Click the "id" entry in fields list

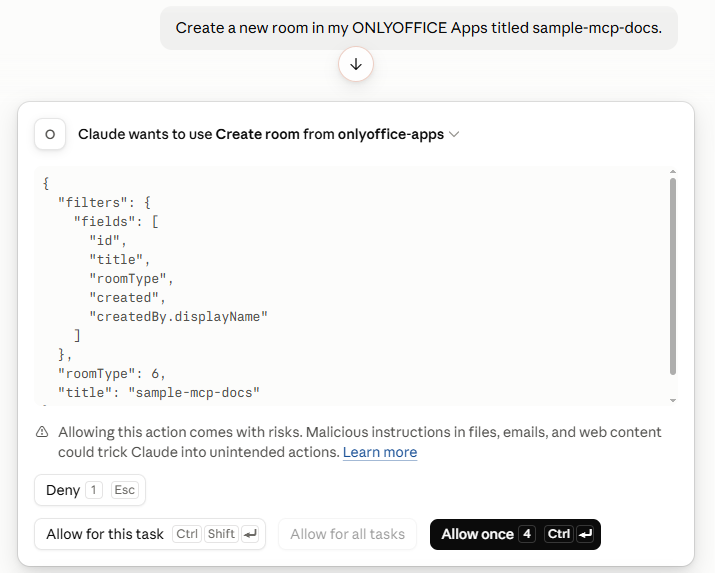pyautogui.click(x=108, y=240)
